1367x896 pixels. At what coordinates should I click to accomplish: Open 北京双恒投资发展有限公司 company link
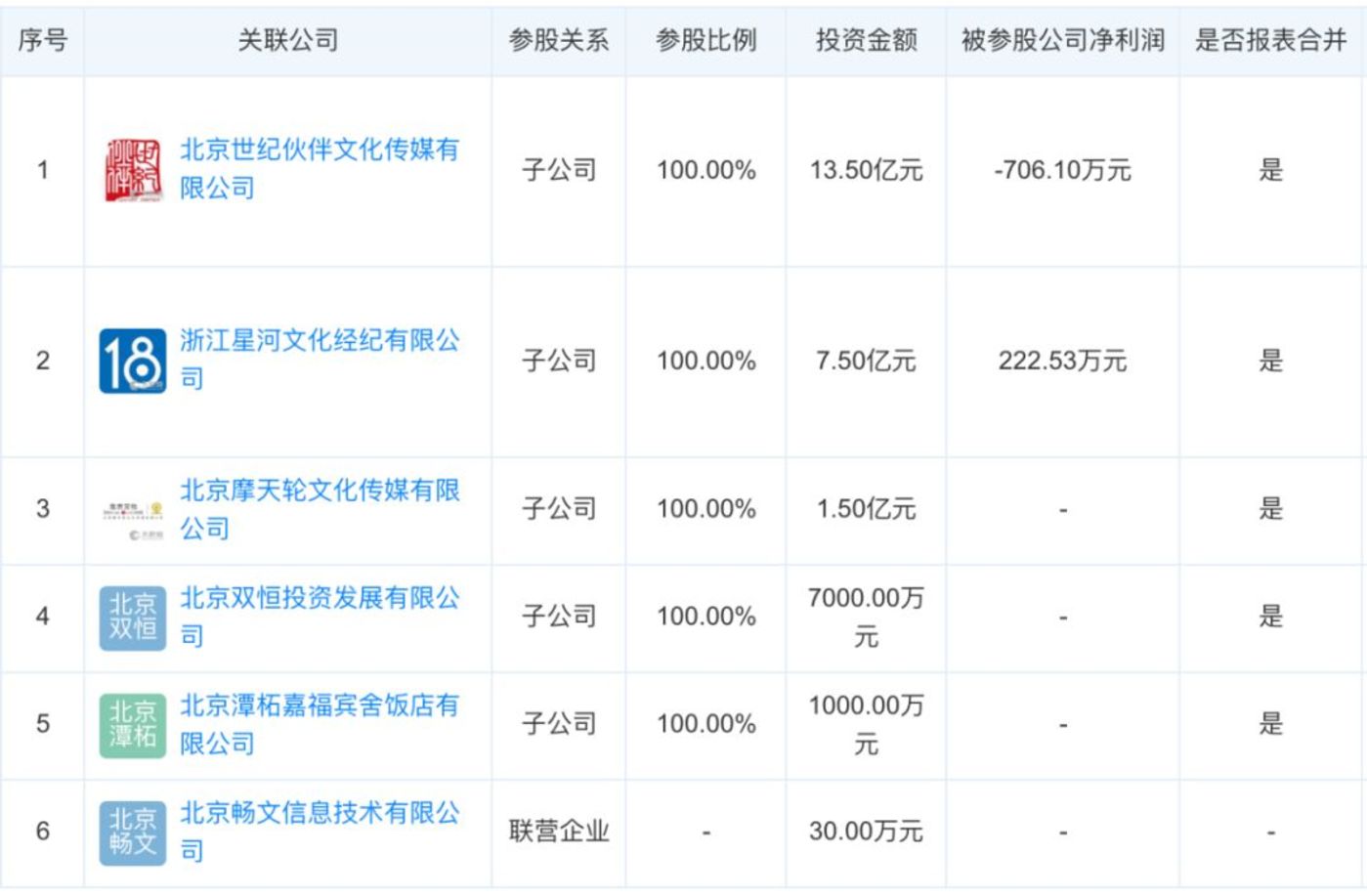click(x=319, y=617)
